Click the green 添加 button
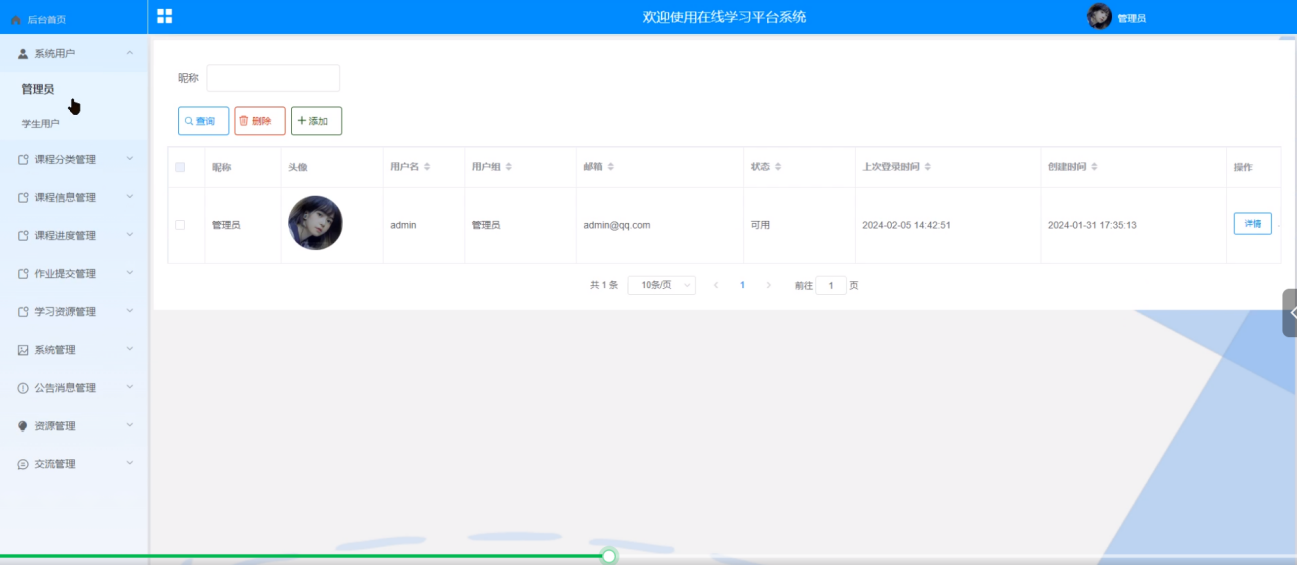Image resolution: width=1297 pixels, height=565 pixels. 316,121
